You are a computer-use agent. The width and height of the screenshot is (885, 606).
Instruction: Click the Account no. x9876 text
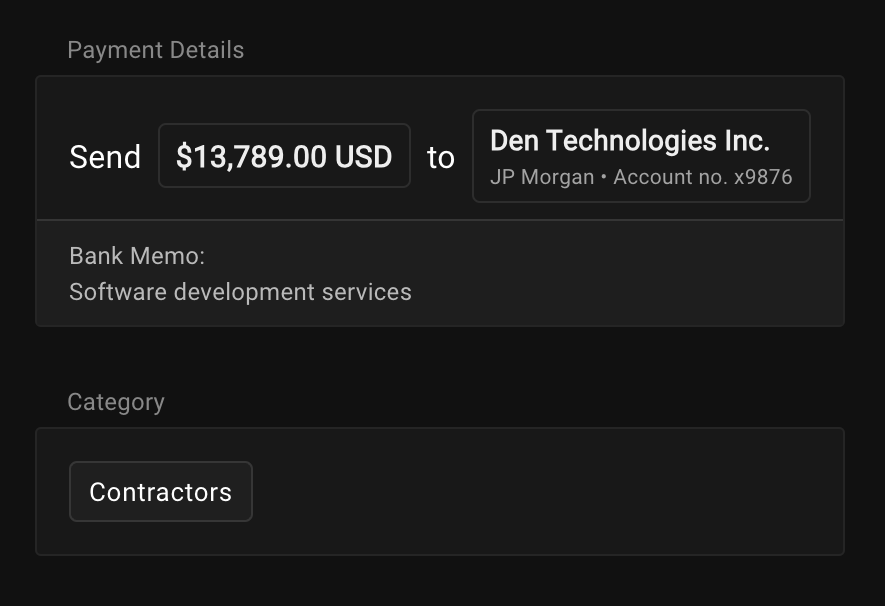(x=703, y=177)
